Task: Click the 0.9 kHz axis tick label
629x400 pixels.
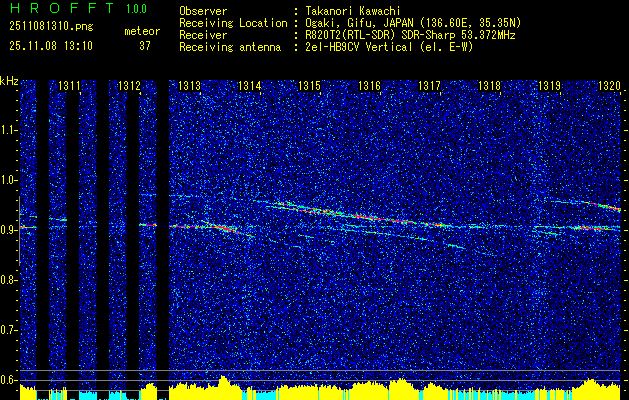Action: [x=8, y=230]
